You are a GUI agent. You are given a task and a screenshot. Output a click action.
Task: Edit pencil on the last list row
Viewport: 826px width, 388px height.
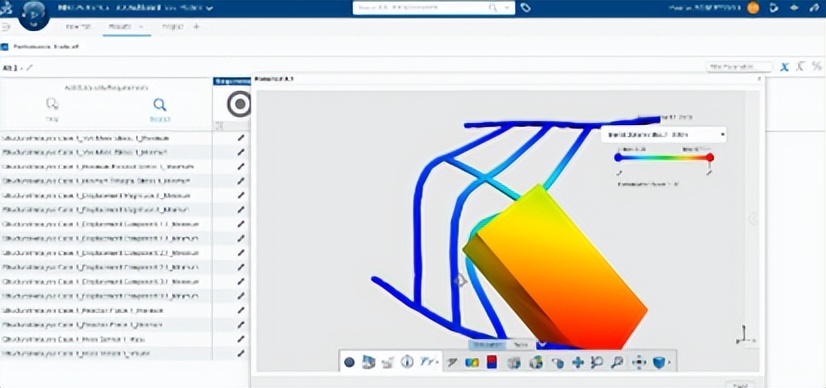tap(241, 354)
